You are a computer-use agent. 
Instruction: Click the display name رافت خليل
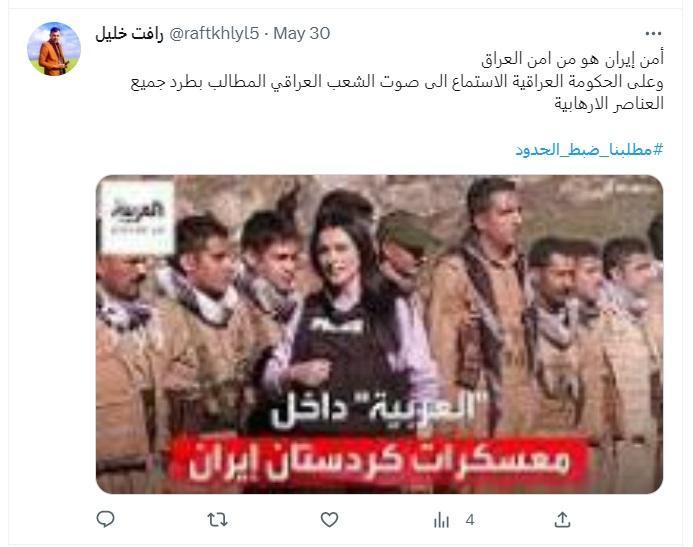(x=129, y=34)
